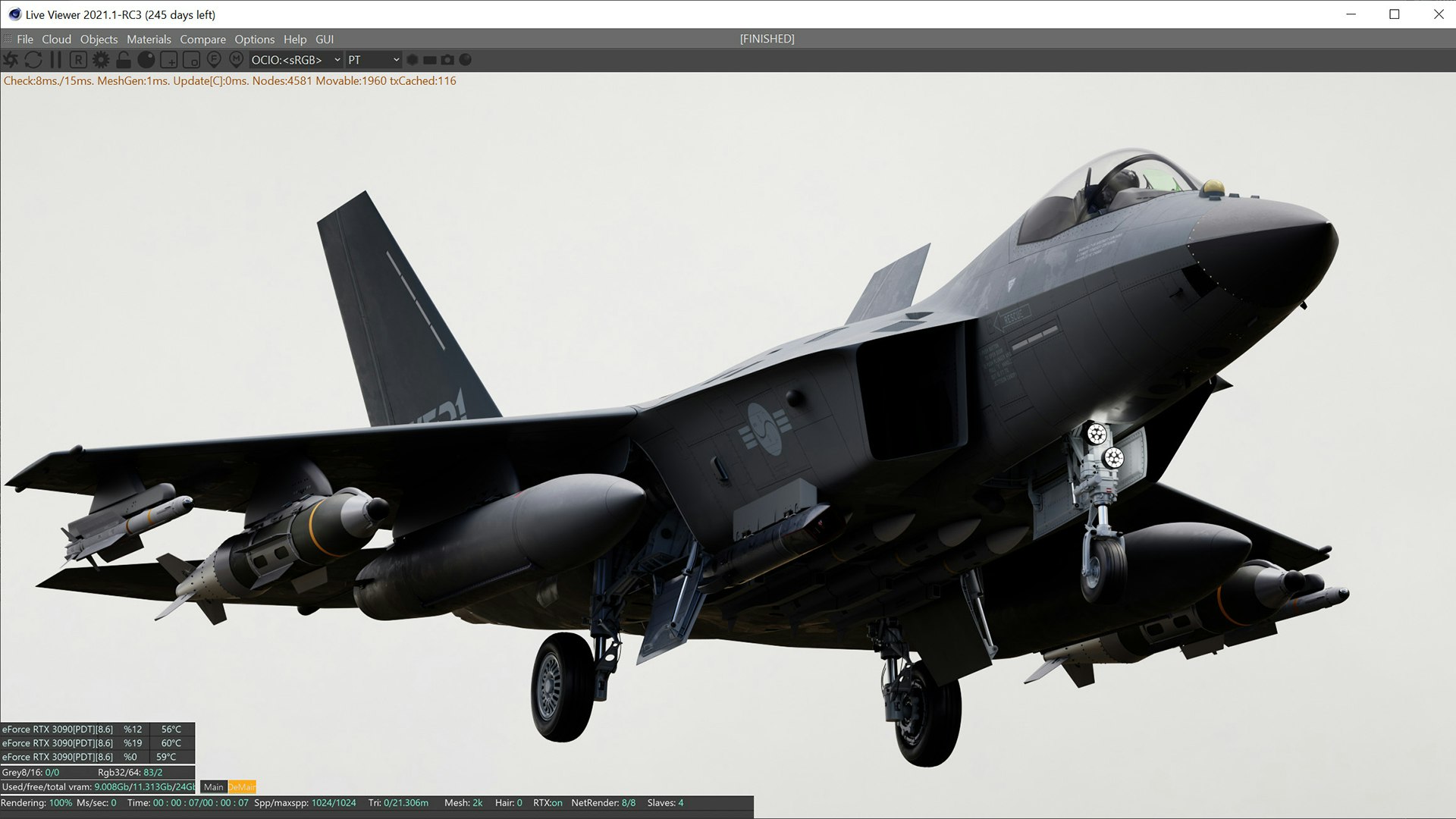Viewport: 1456px width, 819px height.
Task: Toggle clay mode sphere icon
Action: pyautogui.click(x=146, y=59)
